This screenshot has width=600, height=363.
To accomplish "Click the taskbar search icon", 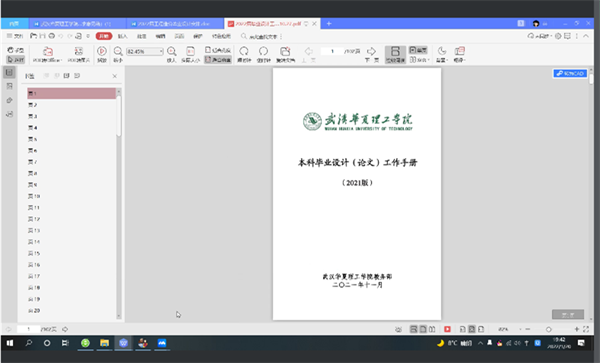I will coord(29,343).
